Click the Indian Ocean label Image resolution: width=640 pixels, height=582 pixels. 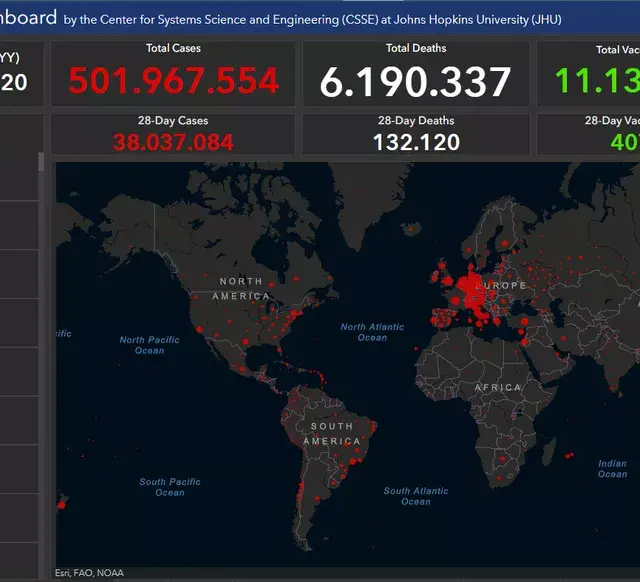pyautogui.click(x=612, y=469)
